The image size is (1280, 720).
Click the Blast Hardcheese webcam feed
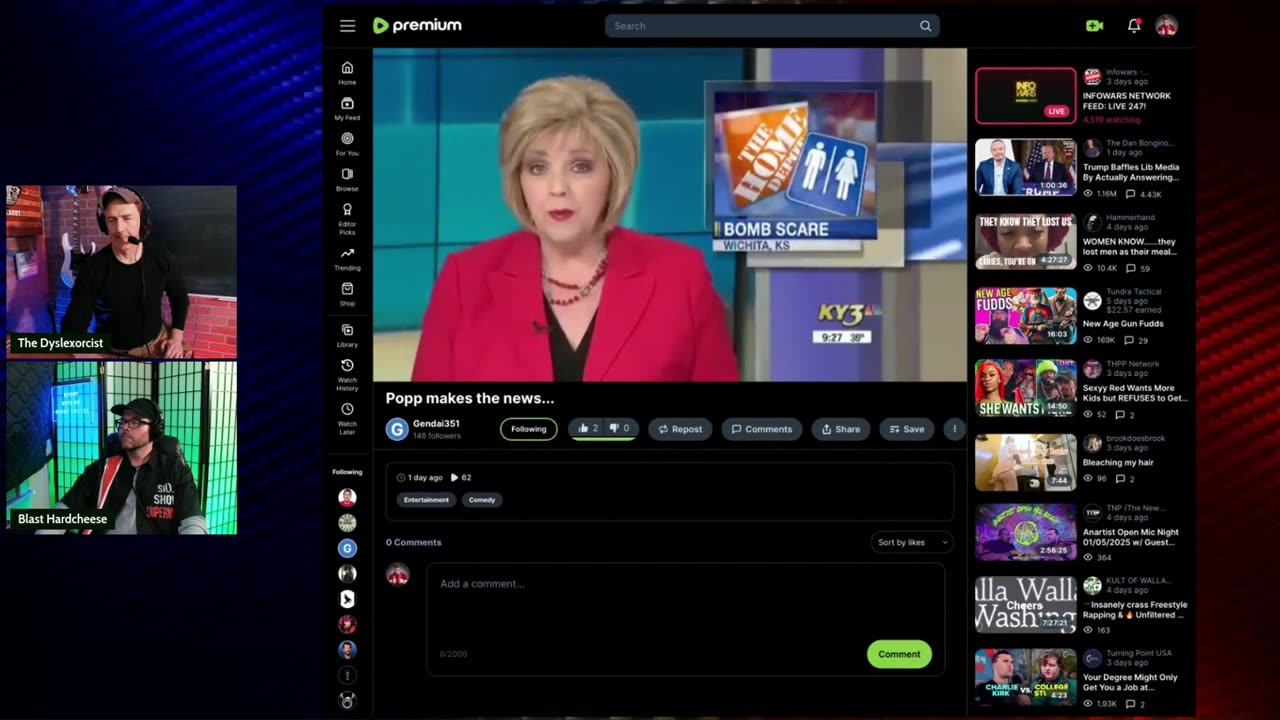click(x=122, y=448)
